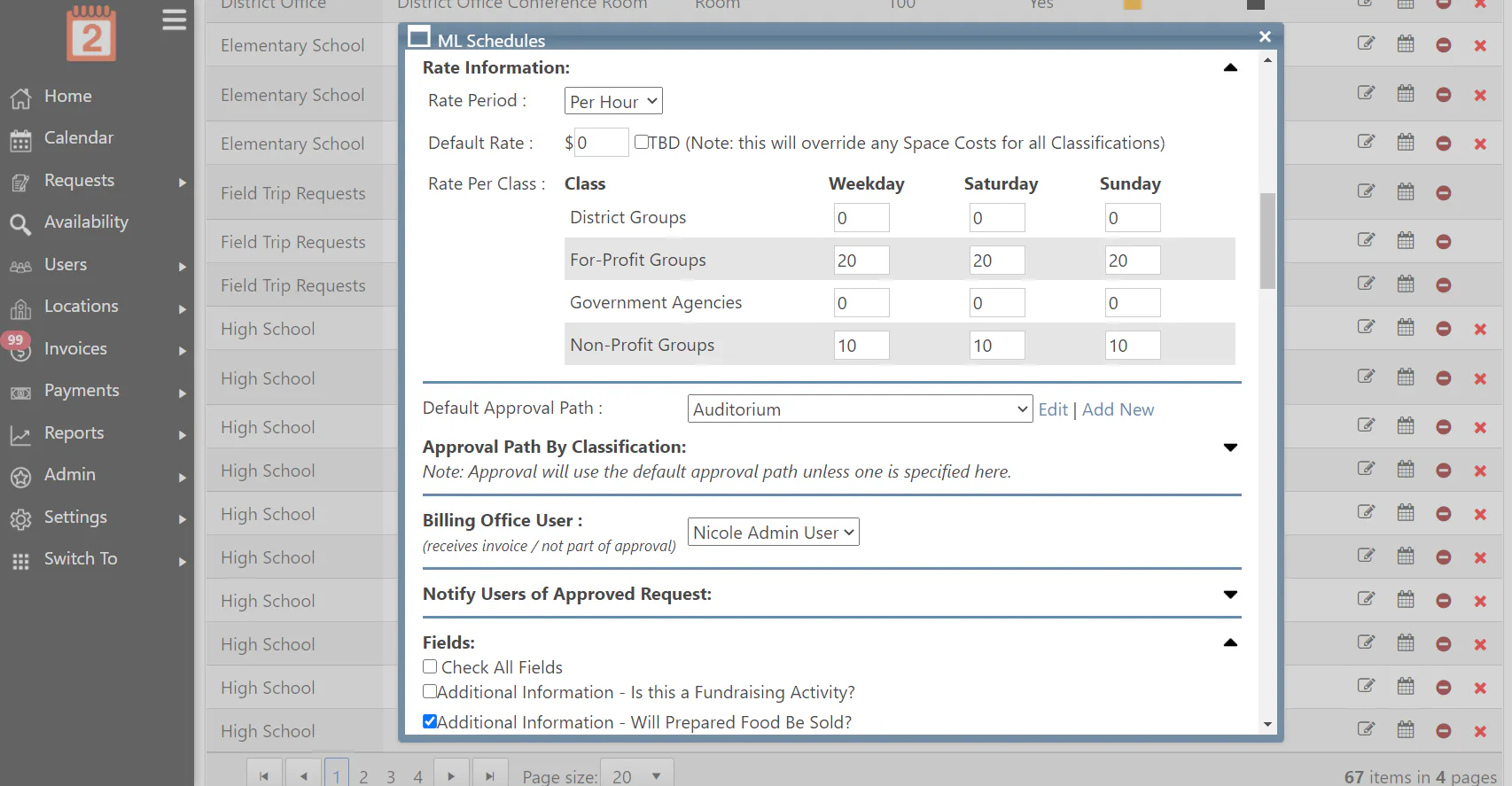This screenshot has width=1512, height=786.
Task: Click red X delete in first Elementary School row
Action: pyautogui.click(x=1480, y=45)
